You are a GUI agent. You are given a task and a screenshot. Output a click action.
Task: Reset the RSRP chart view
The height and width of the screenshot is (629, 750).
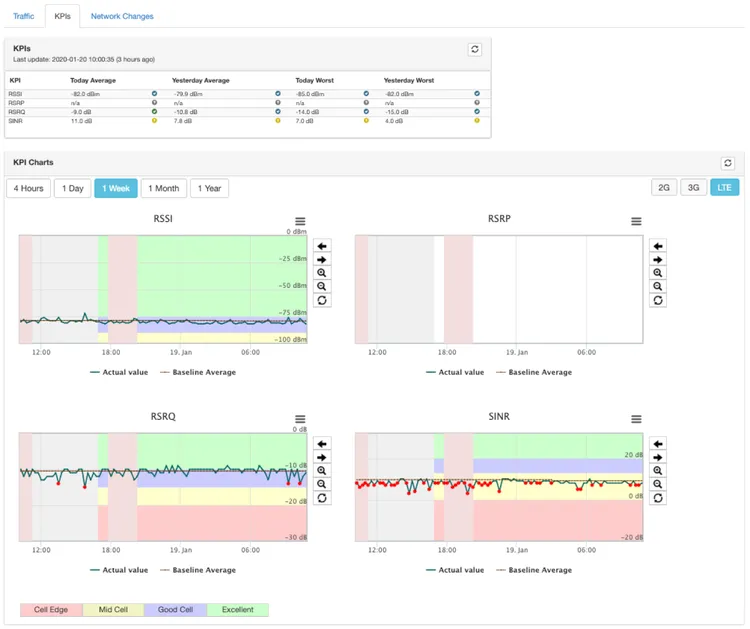click(x=657, y=300)
